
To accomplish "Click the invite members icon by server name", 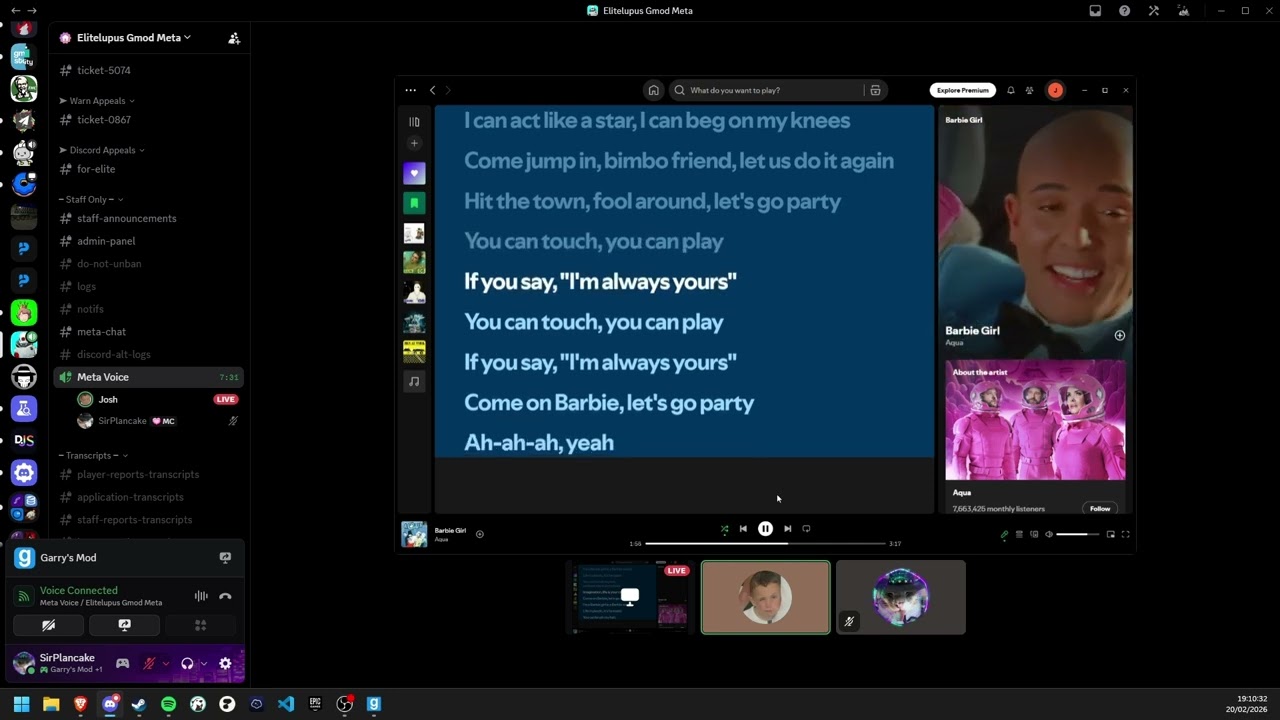I will tap(234, 38).
